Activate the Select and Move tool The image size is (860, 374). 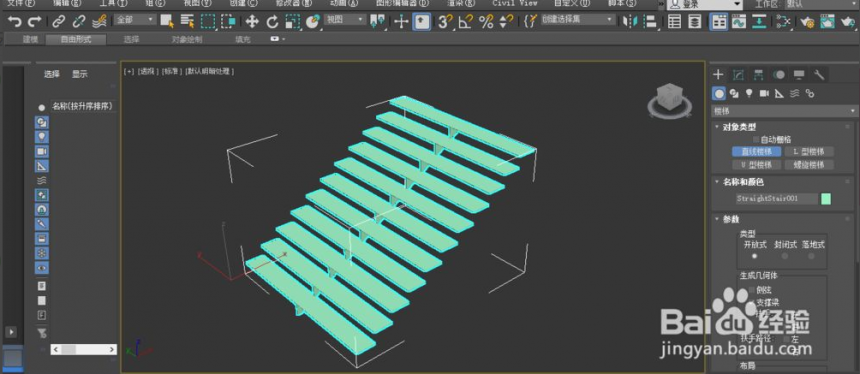[x=252, y=21]
